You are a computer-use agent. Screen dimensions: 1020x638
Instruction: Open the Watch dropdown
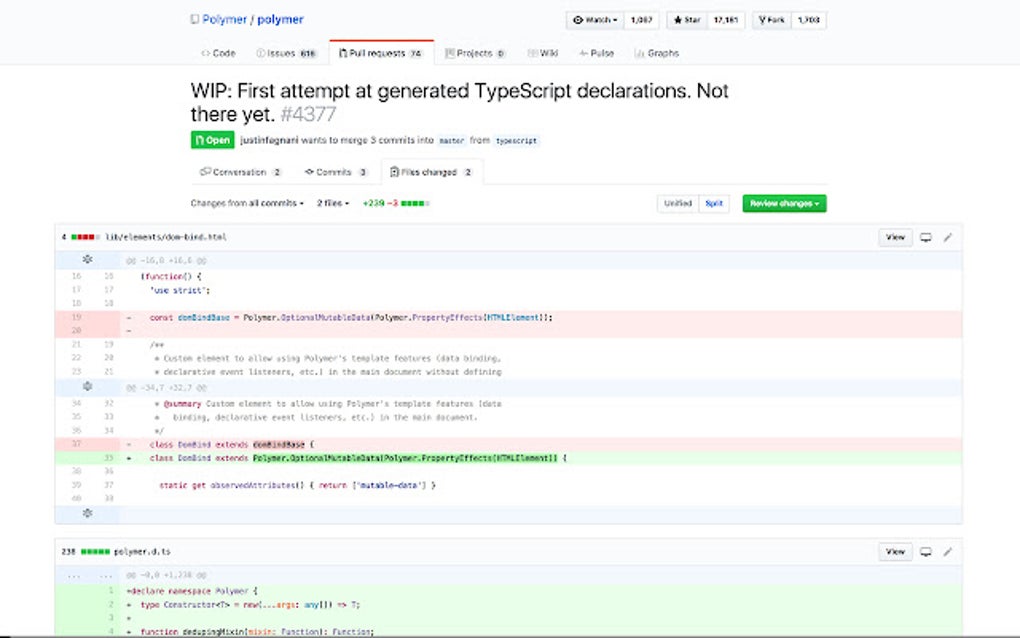click(594, 20)
